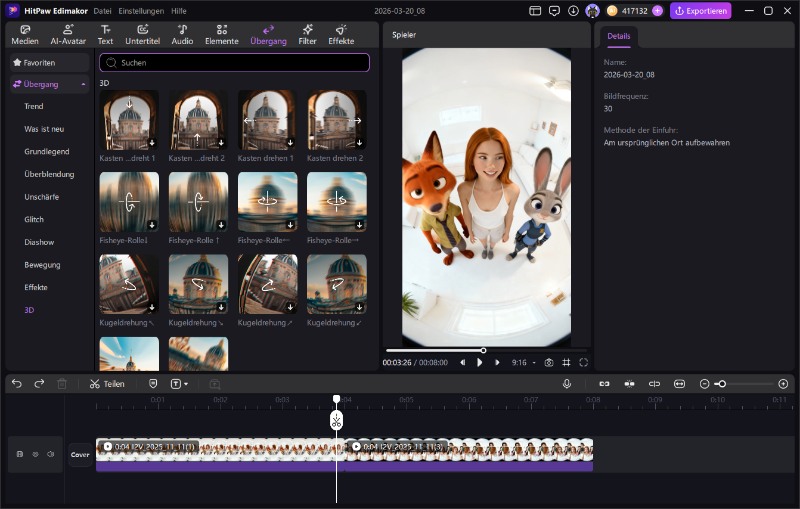Open the 9:16 aspect ratio dropdown
Image resolution: width=800 pixels, height=509 pixels.
click(x=523, y=362)
